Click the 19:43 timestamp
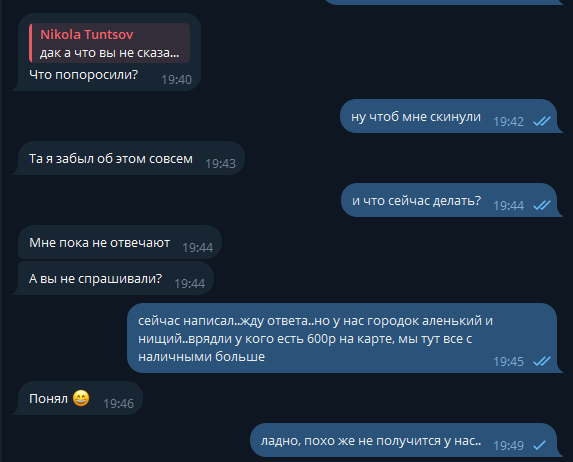Image resolution: width=573 pixels, height=462 pixels. [x=220, y=163]
